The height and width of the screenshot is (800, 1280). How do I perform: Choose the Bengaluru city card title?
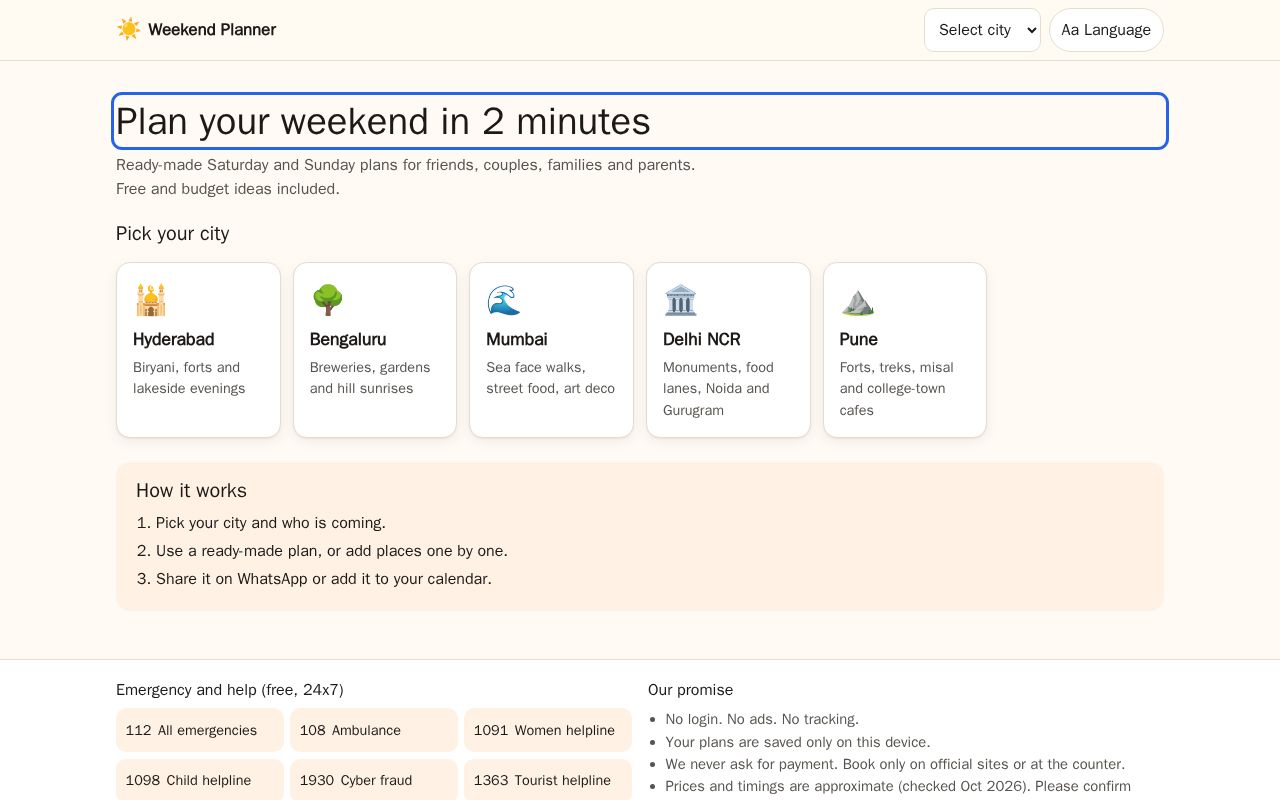348,340
